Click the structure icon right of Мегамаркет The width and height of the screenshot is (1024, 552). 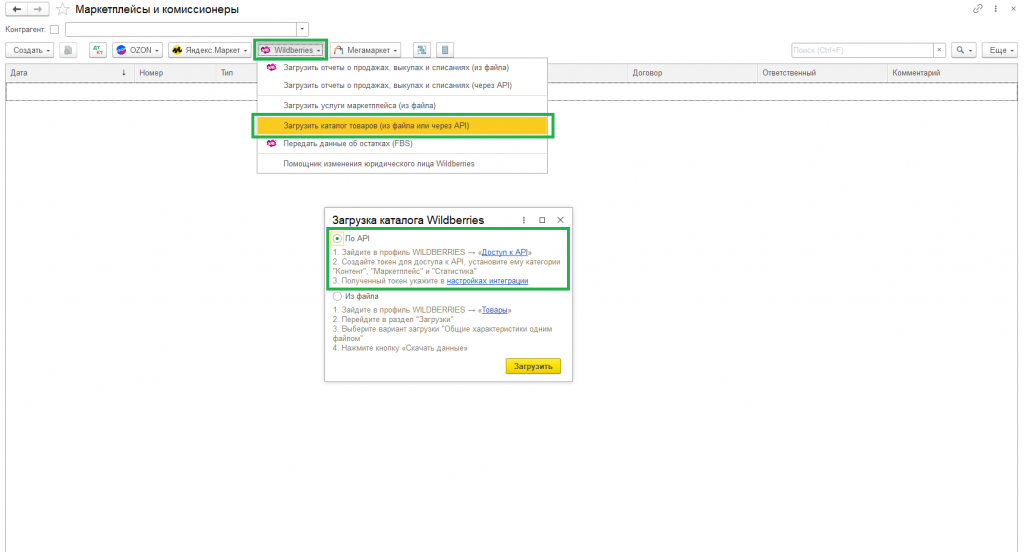coord(422,50)
